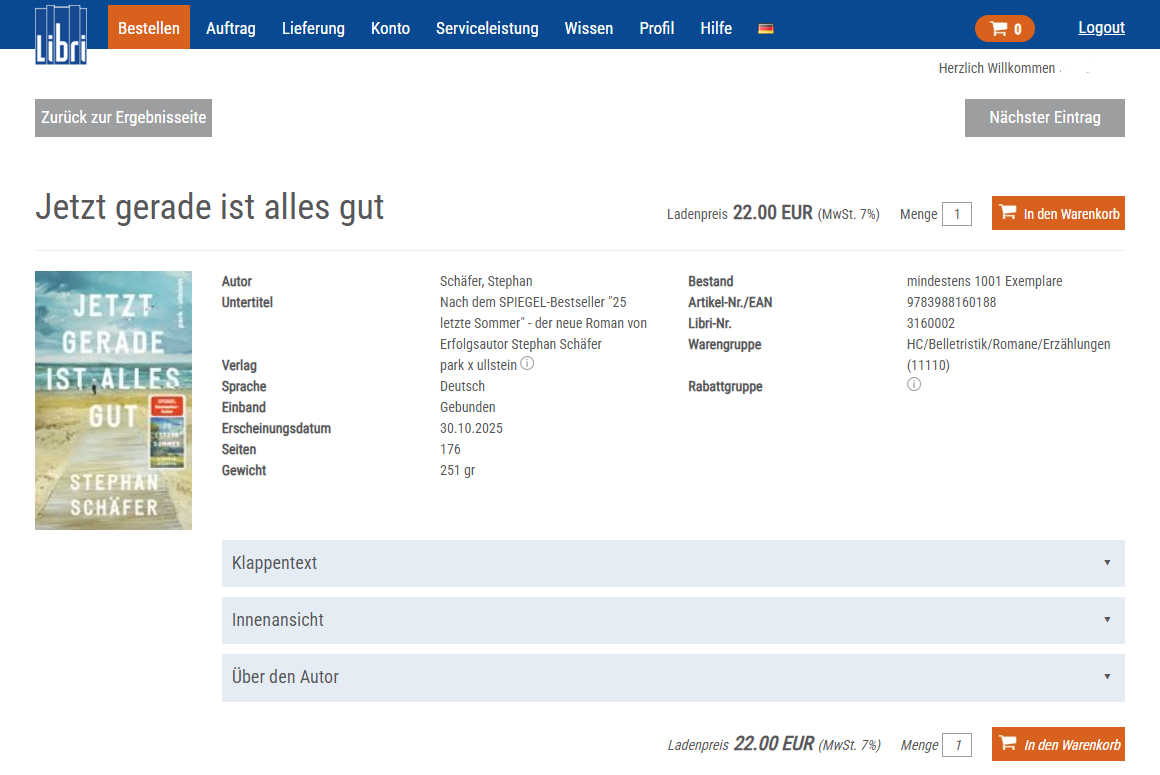Click the Libri logo icon
Image resolution: width=1160 pixels, height=775 pixels.
click(61, 34)
